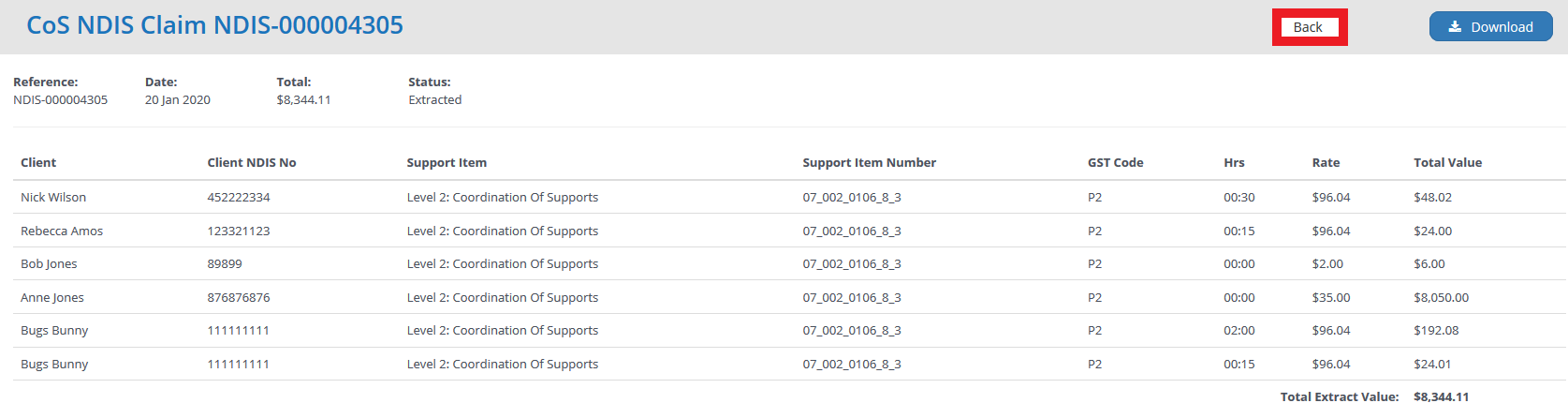Go back using the Back button
The height and width of the screenshot is (418, 1568).
[x=1308, y=27]
